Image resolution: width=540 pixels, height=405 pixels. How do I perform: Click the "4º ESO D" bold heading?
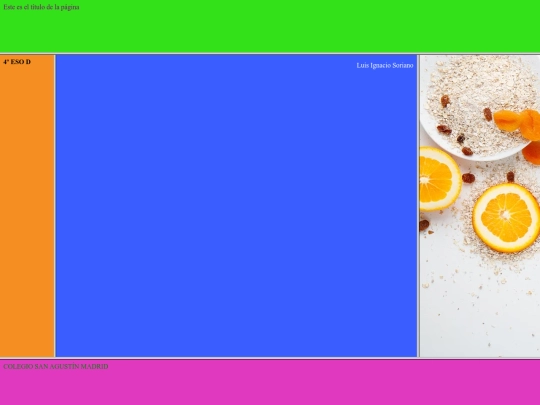click(x=17, y=62)
